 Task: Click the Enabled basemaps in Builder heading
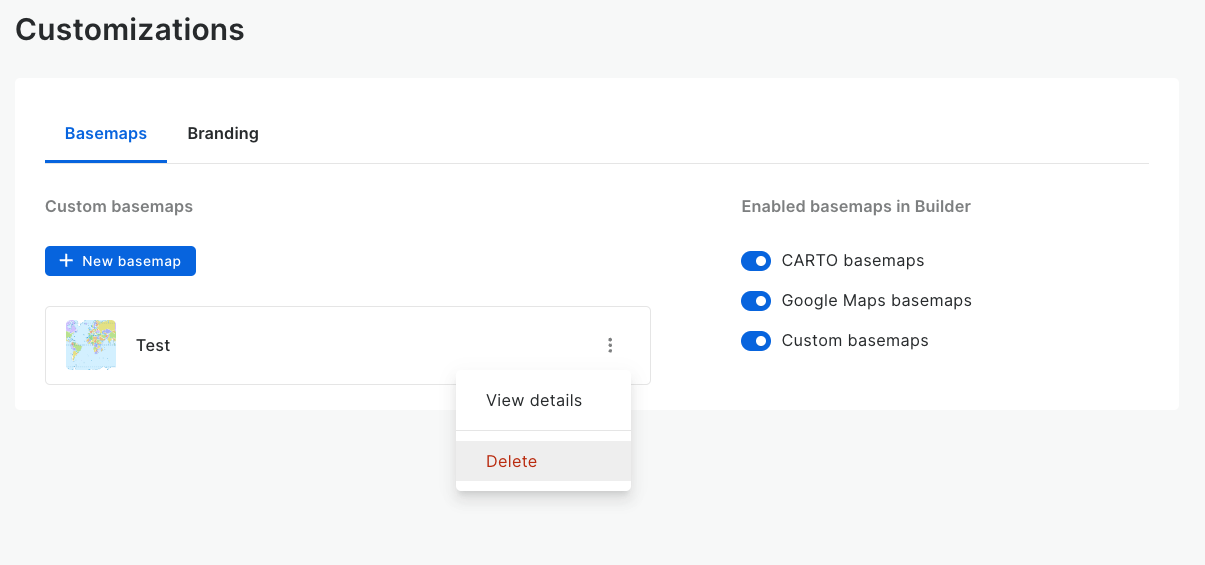[x=856, y=207]
